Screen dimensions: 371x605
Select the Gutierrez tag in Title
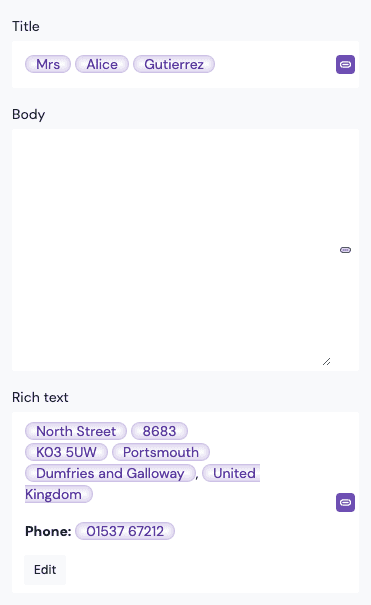tap(174, 64)
